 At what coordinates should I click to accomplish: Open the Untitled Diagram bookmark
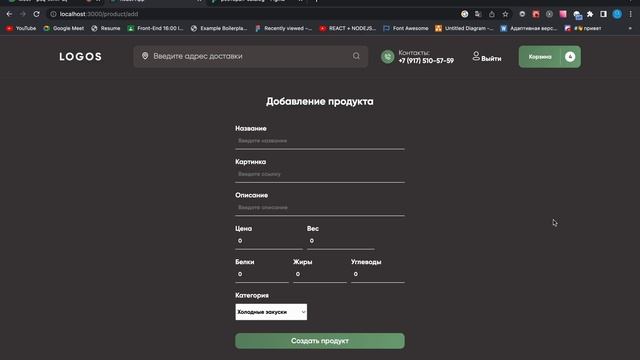pos(464,28)
